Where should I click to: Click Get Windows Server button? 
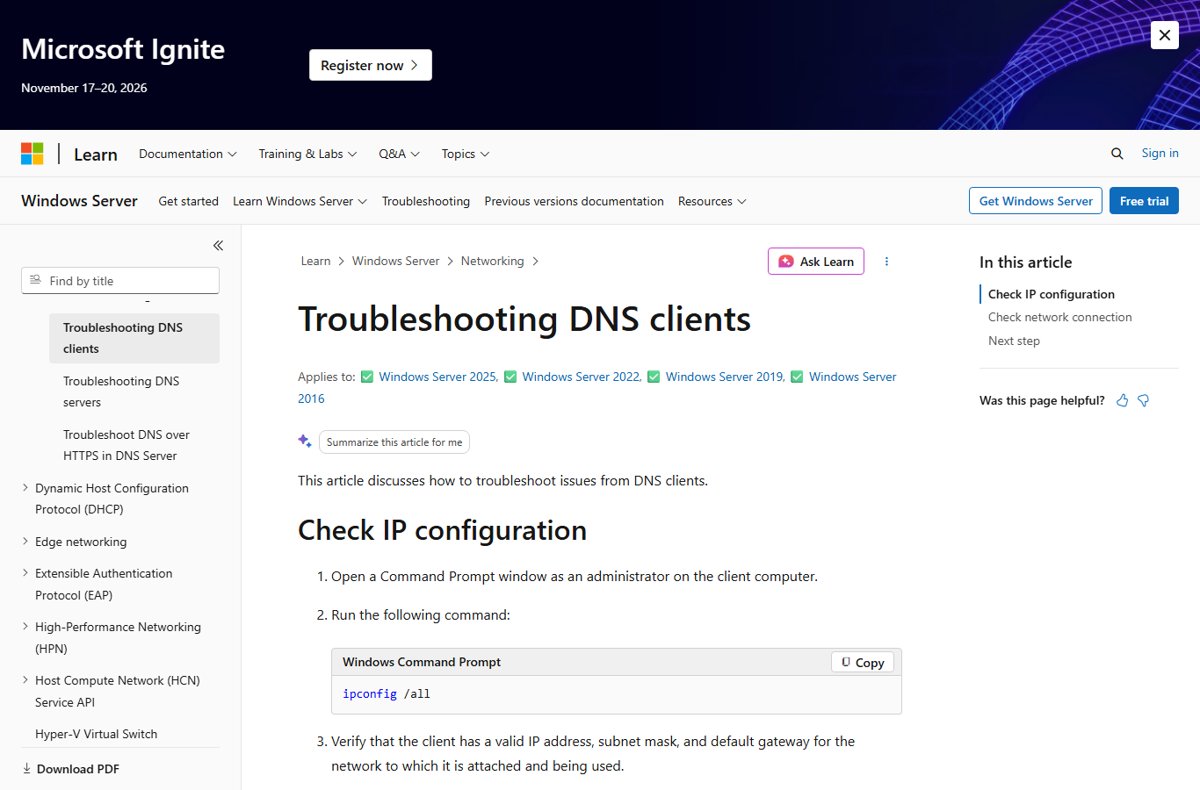point(1036,201)
